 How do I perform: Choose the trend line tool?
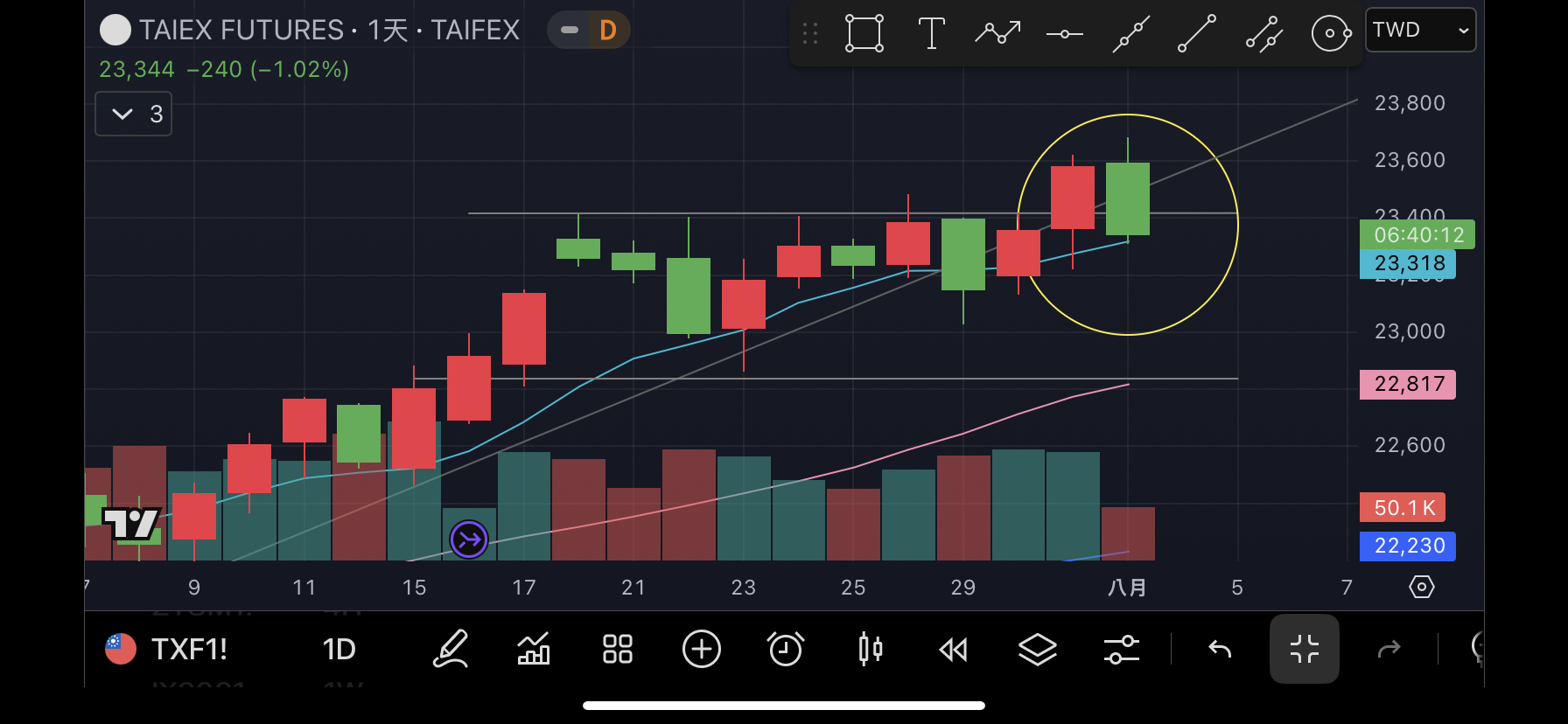click(x=1196, y=34)
